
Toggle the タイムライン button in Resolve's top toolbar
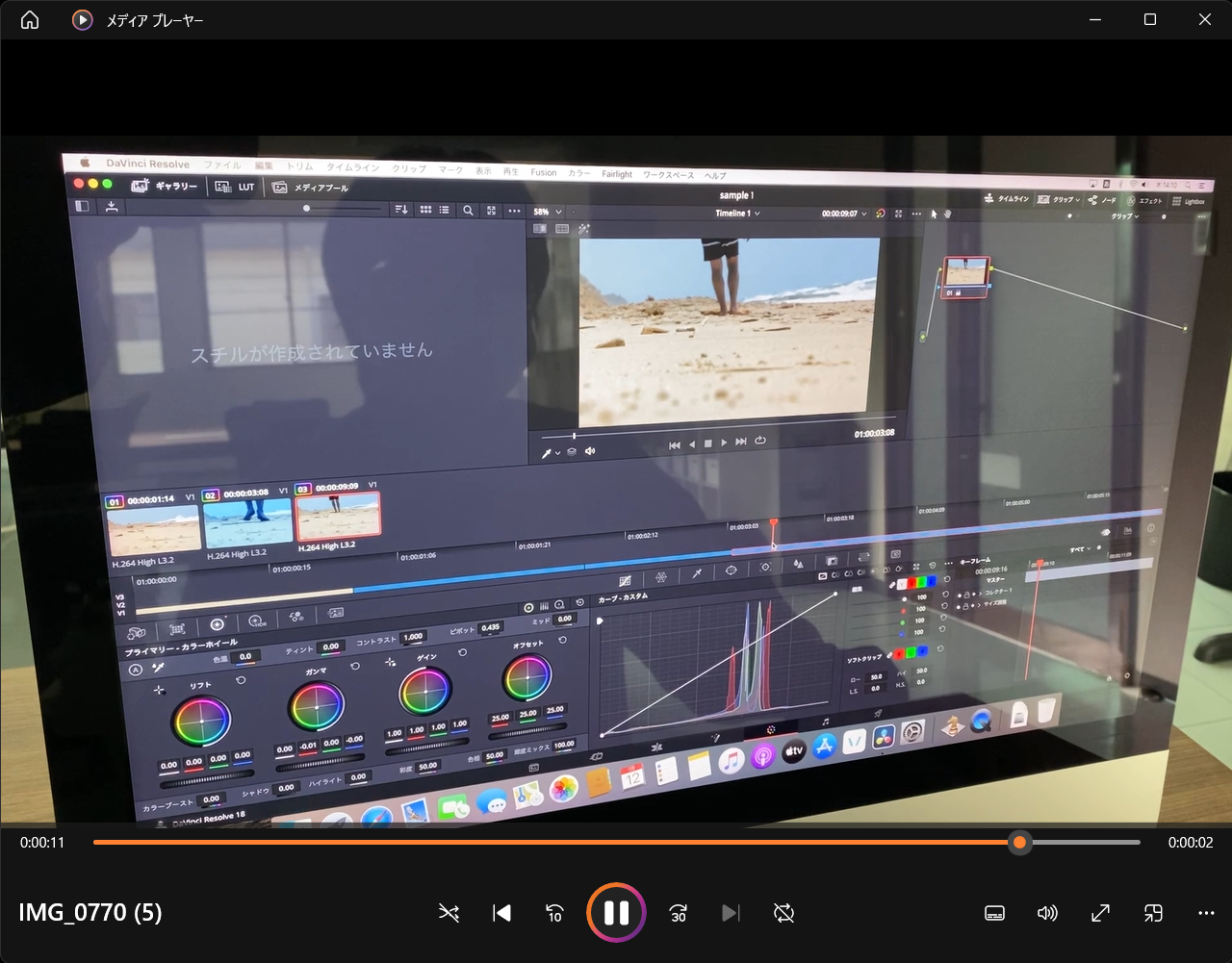tap(1006, 198)
